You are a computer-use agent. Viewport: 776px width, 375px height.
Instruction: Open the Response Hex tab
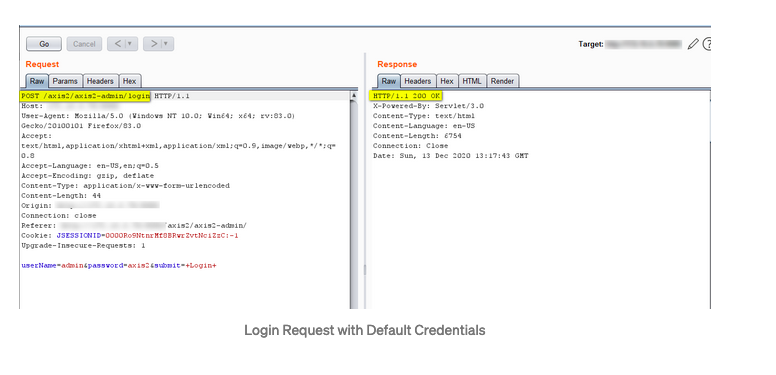click(x=447, y=81)
